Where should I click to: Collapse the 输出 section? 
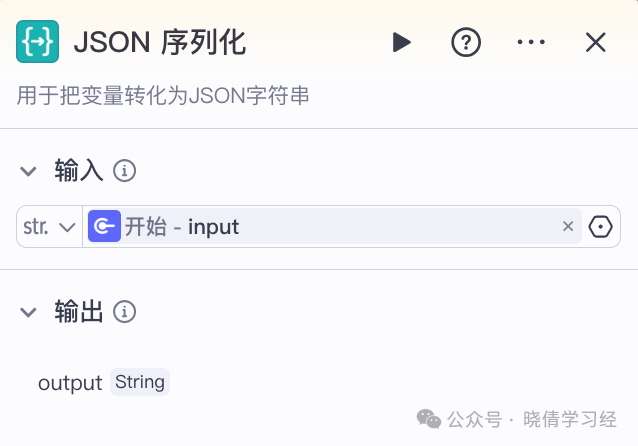point(28,312)
